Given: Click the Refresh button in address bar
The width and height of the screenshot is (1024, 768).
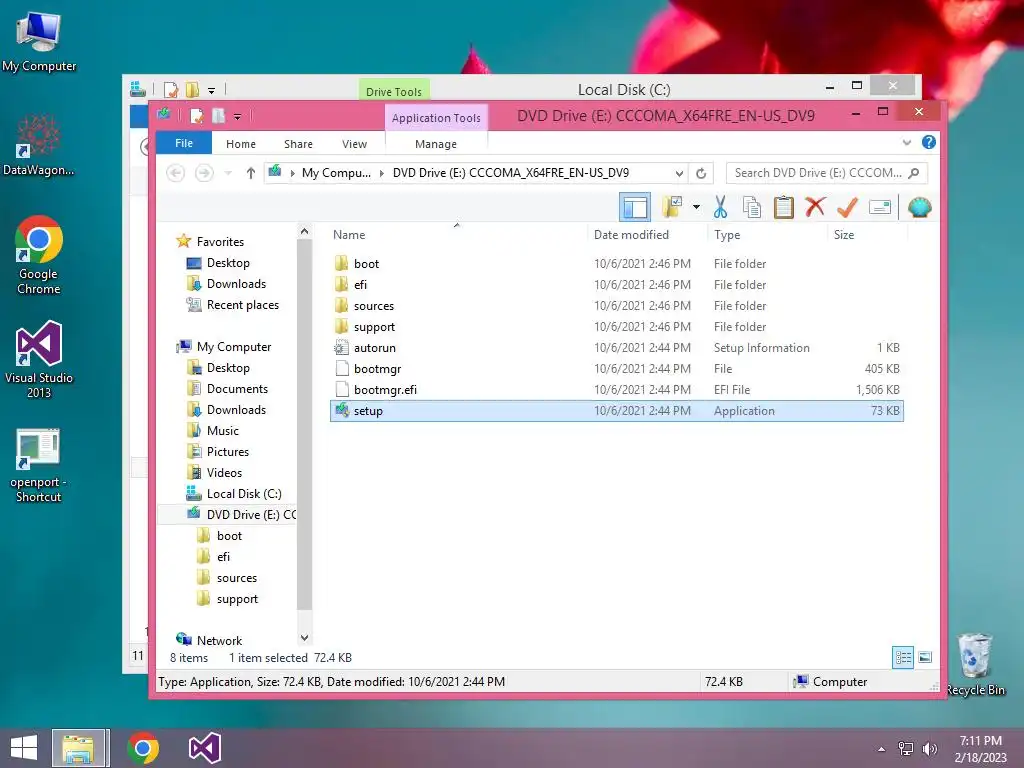Looking at the screenshot, I should tap(701, 173).
